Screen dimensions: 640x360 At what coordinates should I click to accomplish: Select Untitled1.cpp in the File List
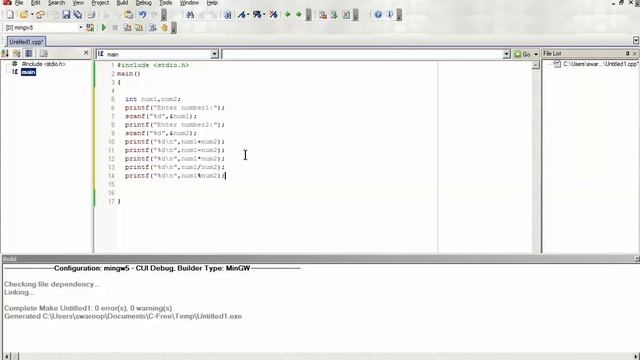click(x=600, y=64)
